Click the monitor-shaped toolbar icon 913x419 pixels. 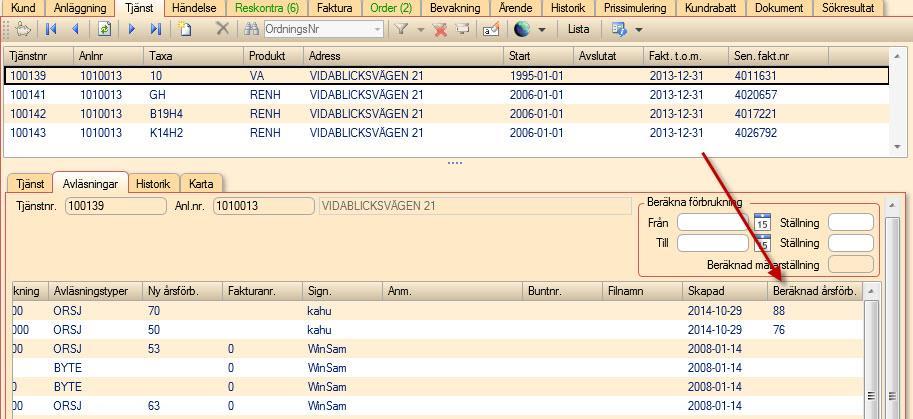[x=463, y=29]
